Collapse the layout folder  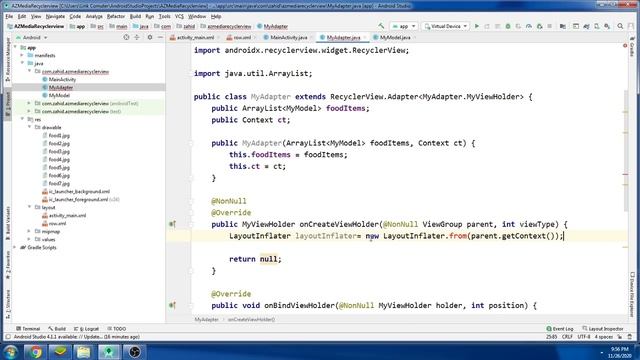click(x=29, y=207)
